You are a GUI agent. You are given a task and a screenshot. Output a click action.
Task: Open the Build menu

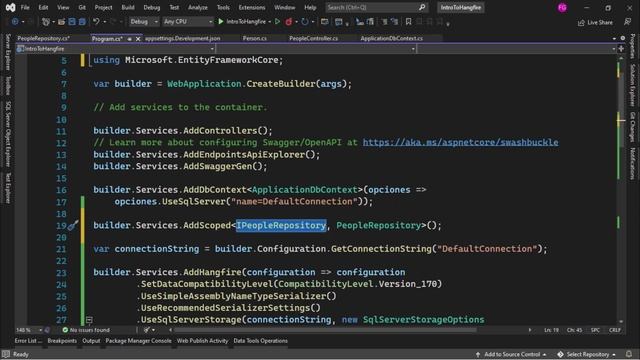click(x=128, y=7)
